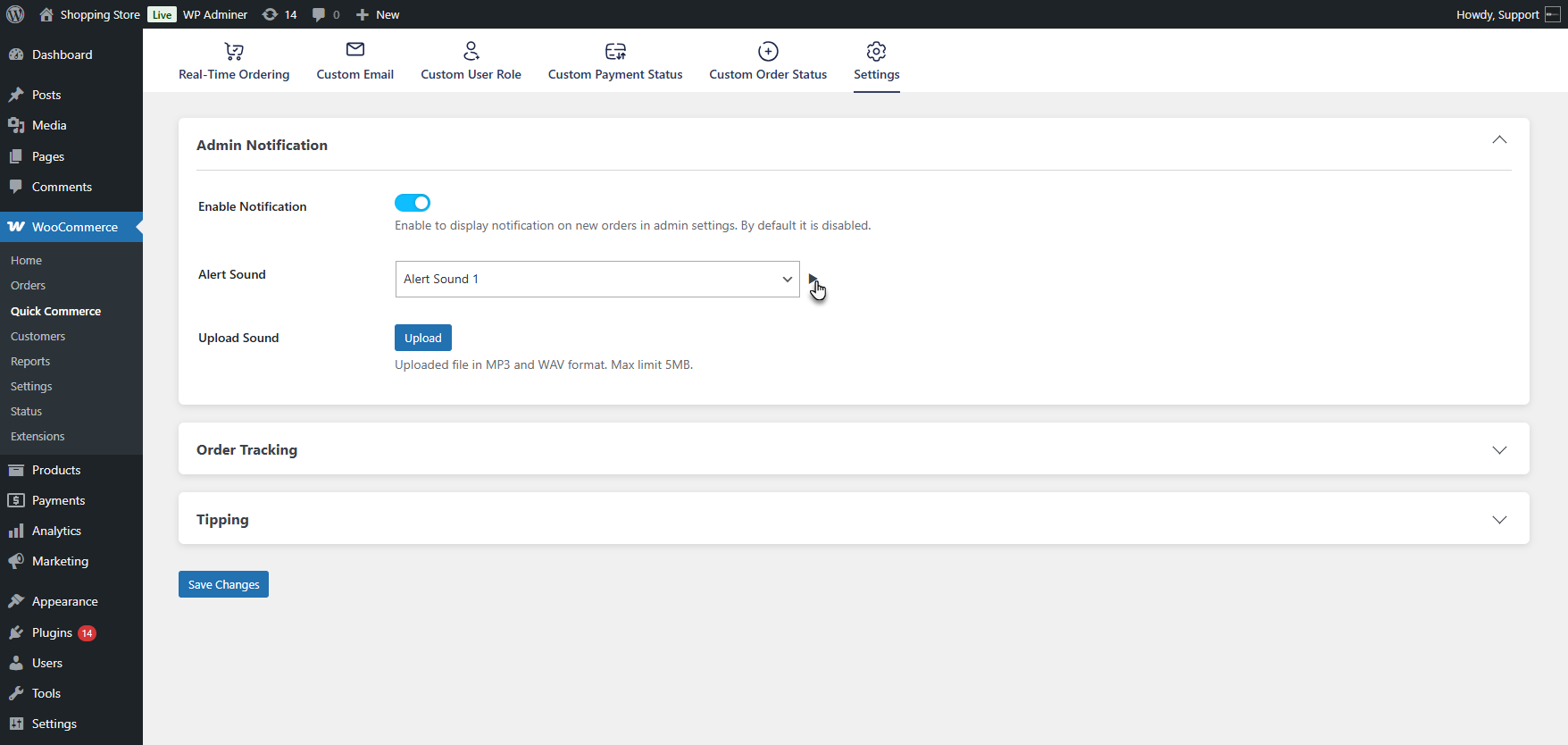Open the Alert Sound dropdown

click(x=597, y=279)
